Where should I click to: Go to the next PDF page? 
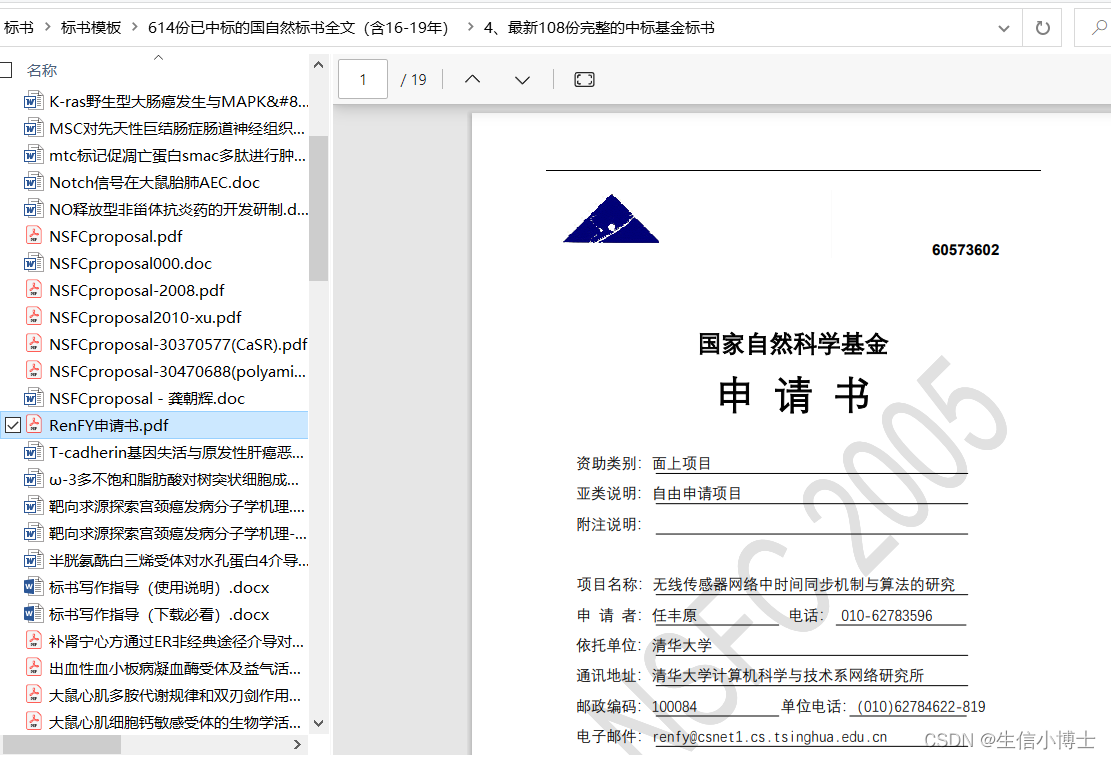point(522,79)
